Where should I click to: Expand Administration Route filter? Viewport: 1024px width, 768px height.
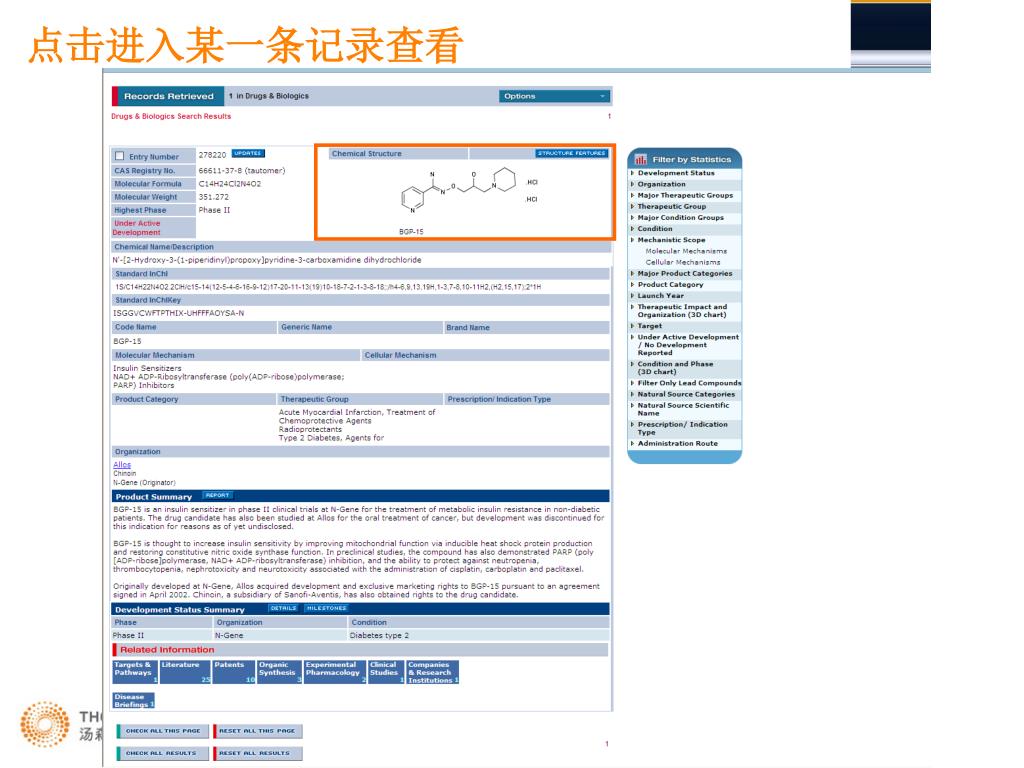[x=677, y=443]
